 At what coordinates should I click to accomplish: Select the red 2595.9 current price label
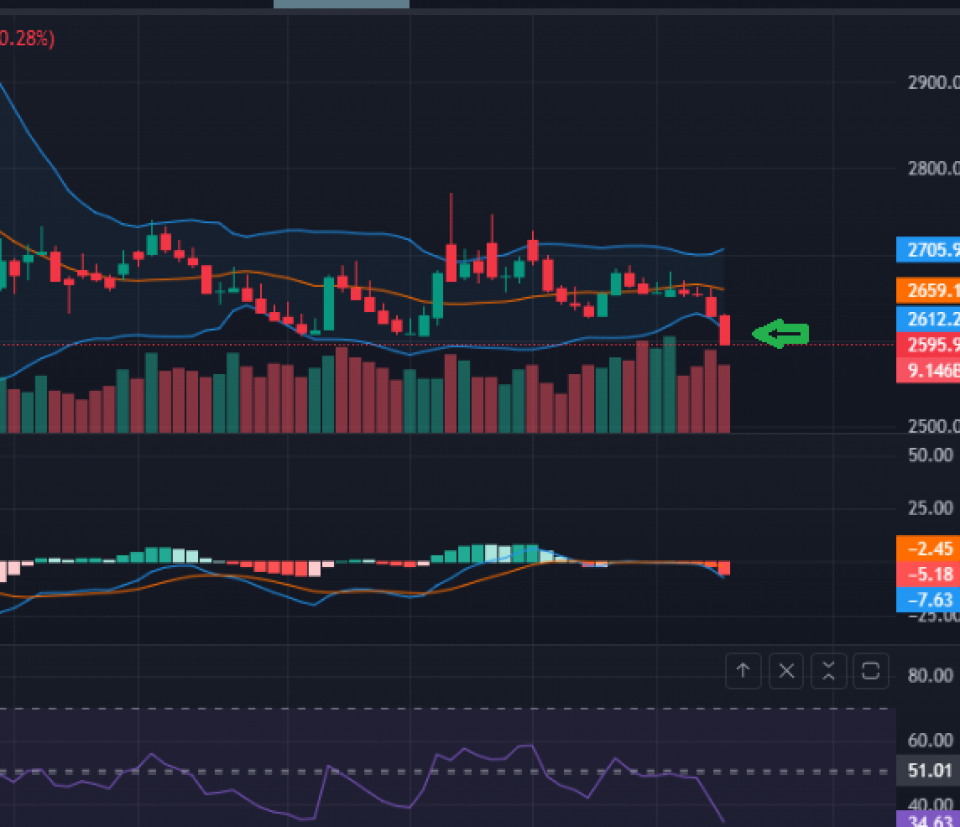[x=928, y=345]
